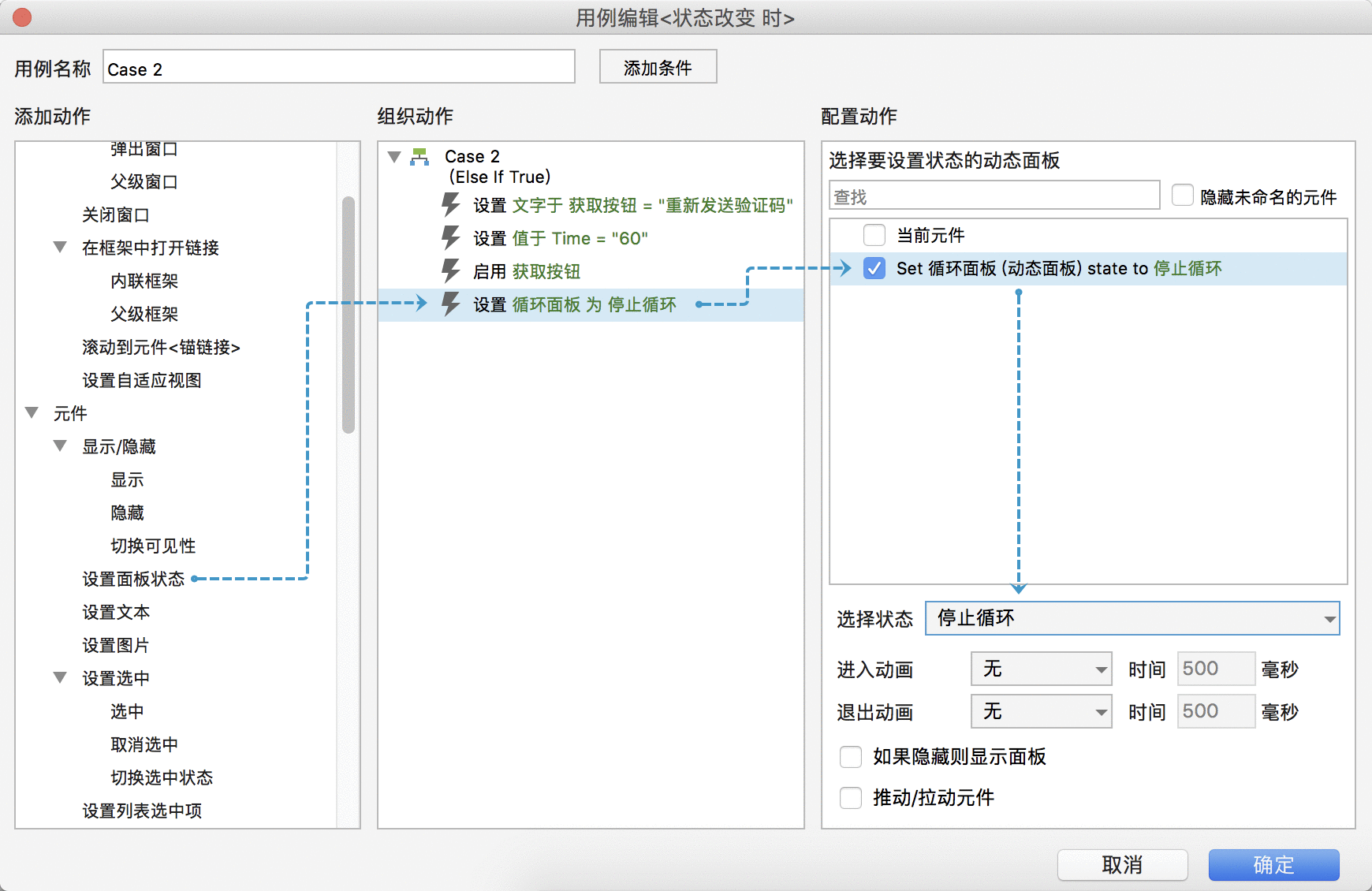
Task: Select 设置图片 action
Action: (116, 645)
